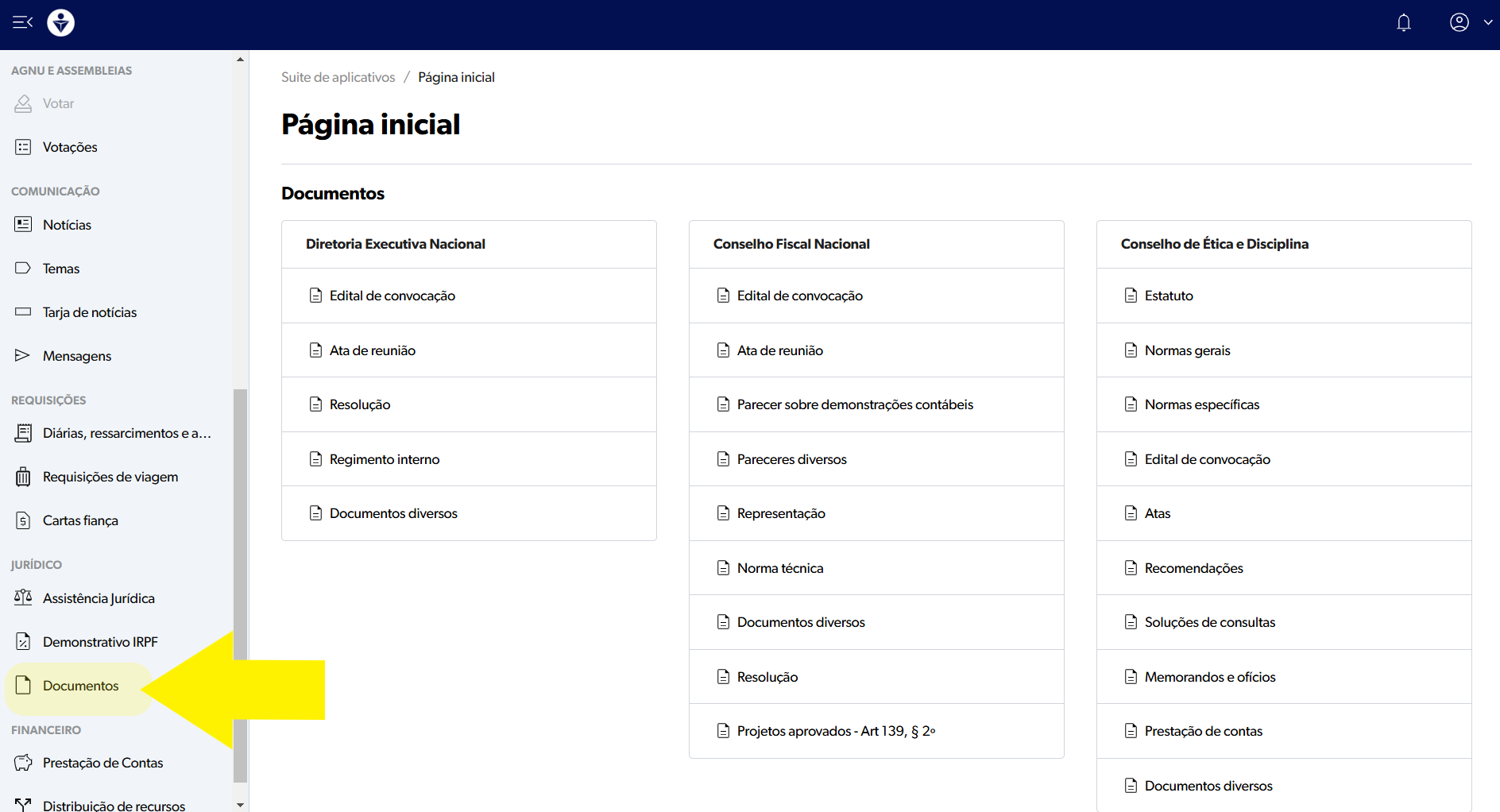
Task: Collapse the sidebar with the hamburger icon
Action: click(x=22, y=22)
